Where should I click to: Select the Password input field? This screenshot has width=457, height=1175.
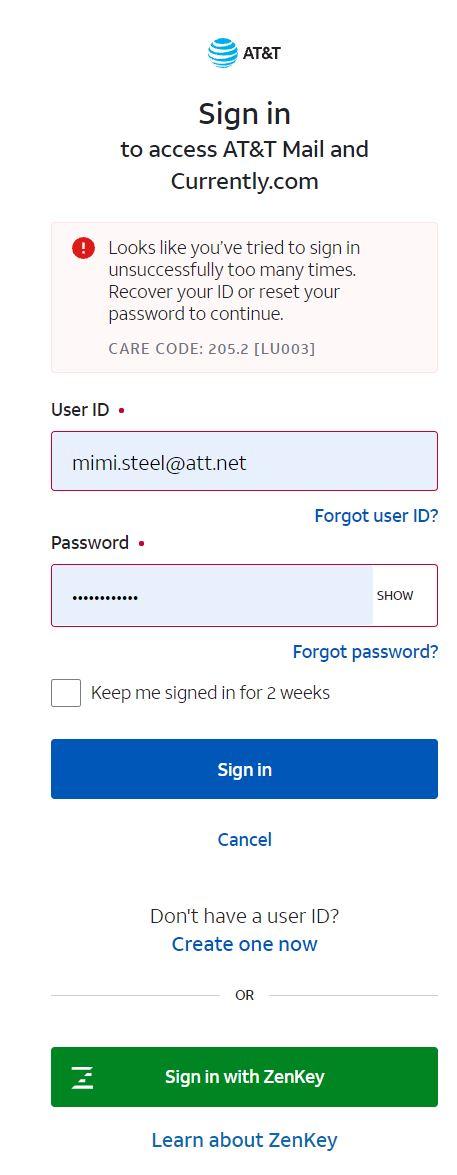[x=212, y=596]
